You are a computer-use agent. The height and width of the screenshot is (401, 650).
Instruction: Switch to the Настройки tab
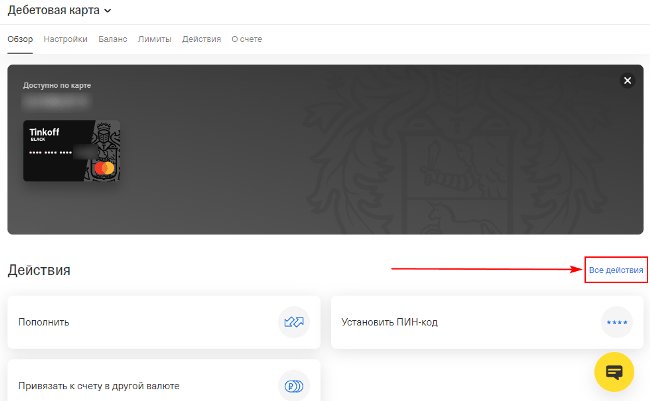tap(65, 39)
